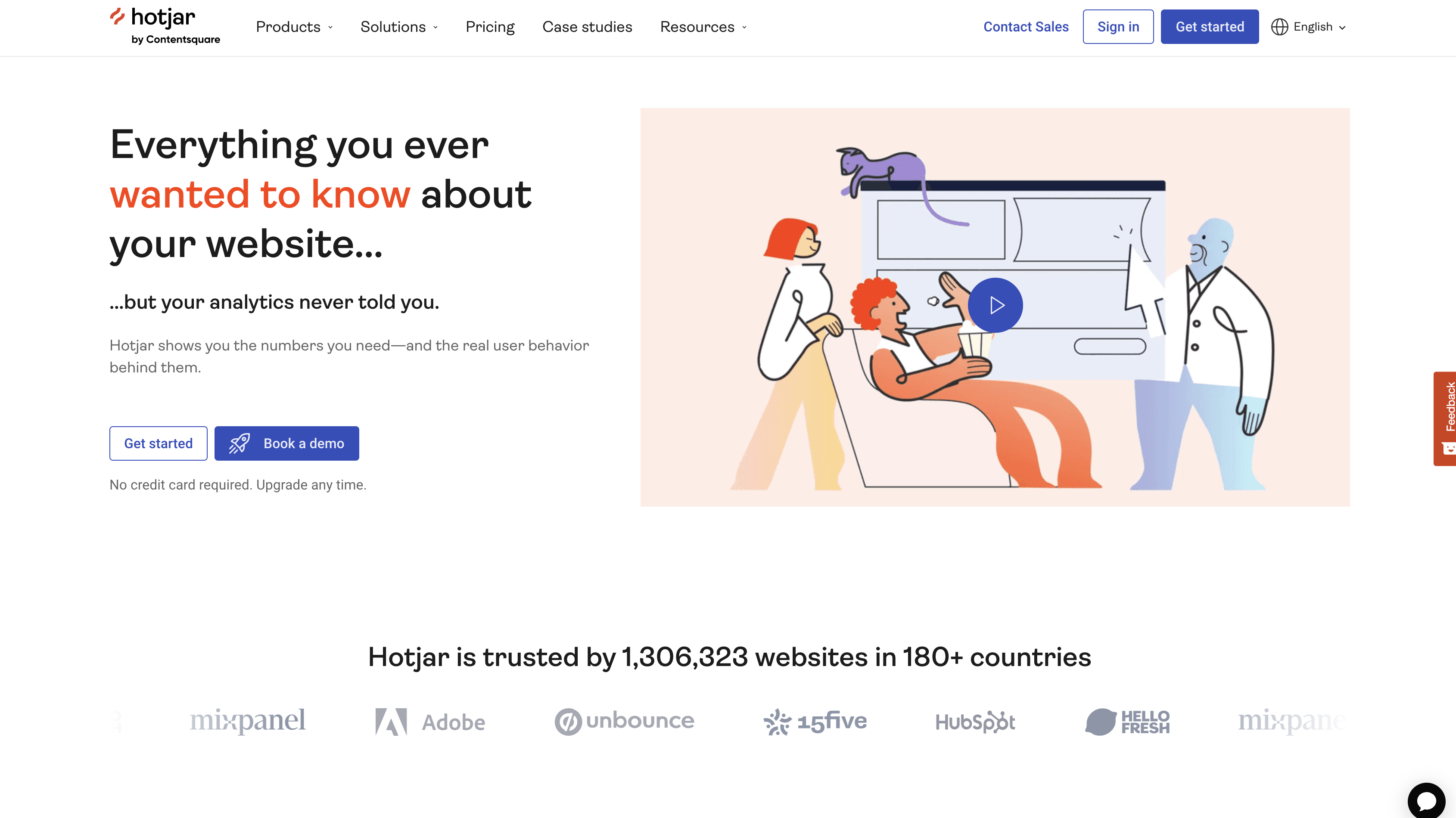Click the HubSpot logo

[975, 722]
